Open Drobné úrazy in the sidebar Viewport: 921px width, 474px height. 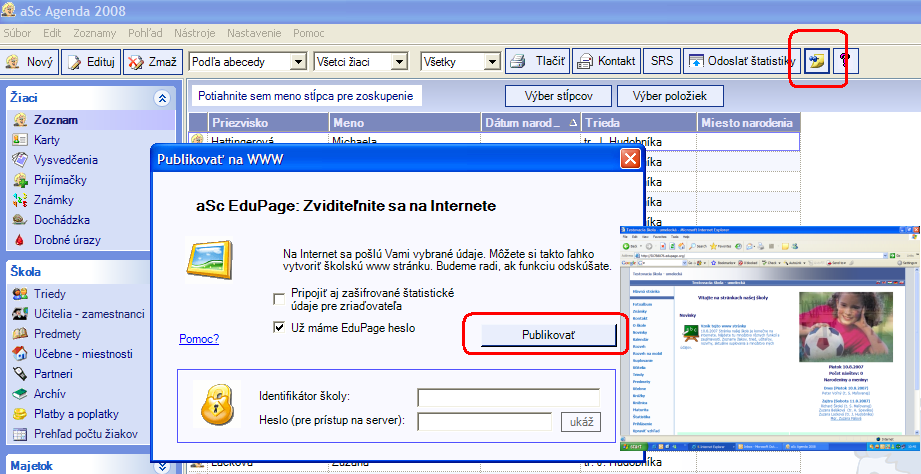[x=67, y=240]
